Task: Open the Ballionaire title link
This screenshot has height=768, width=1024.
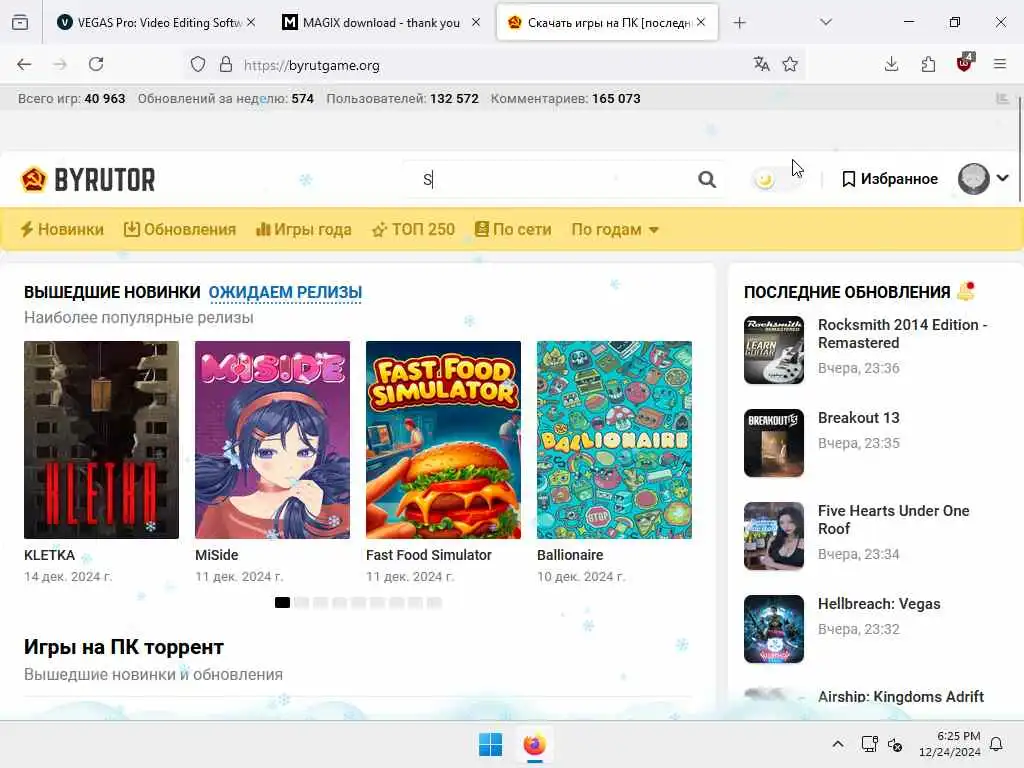Action: coord(569,555)
